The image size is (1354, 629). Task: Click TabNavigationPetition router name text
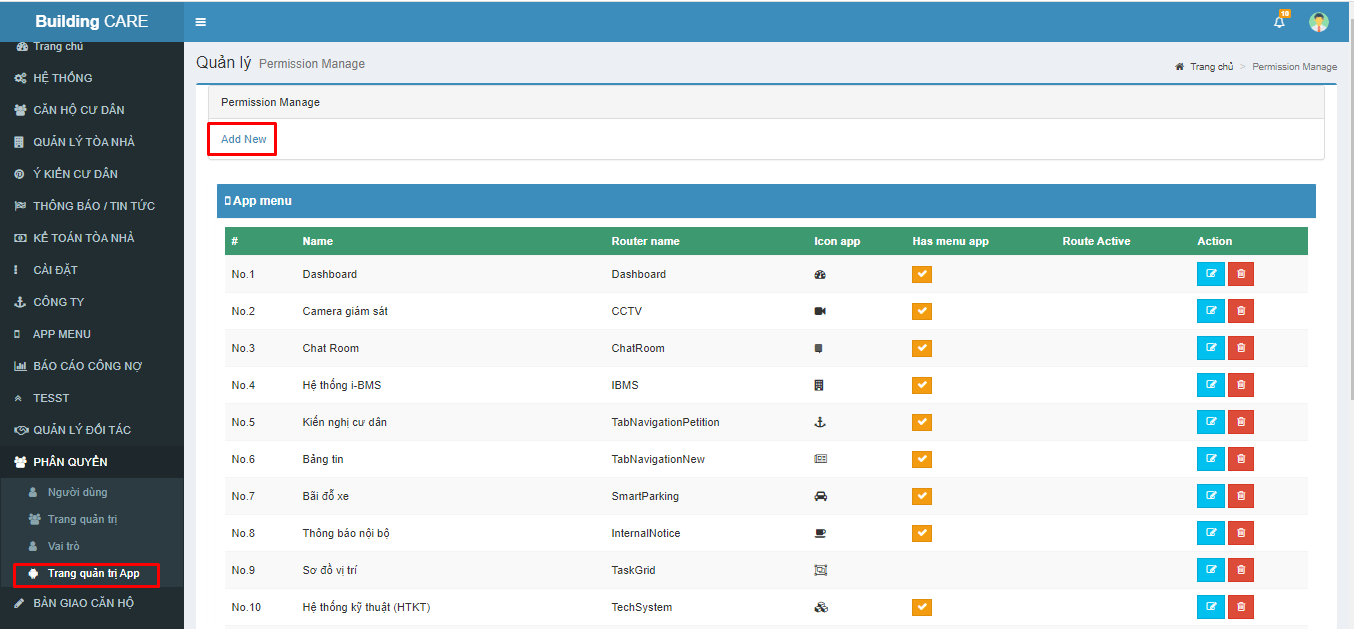665,422
